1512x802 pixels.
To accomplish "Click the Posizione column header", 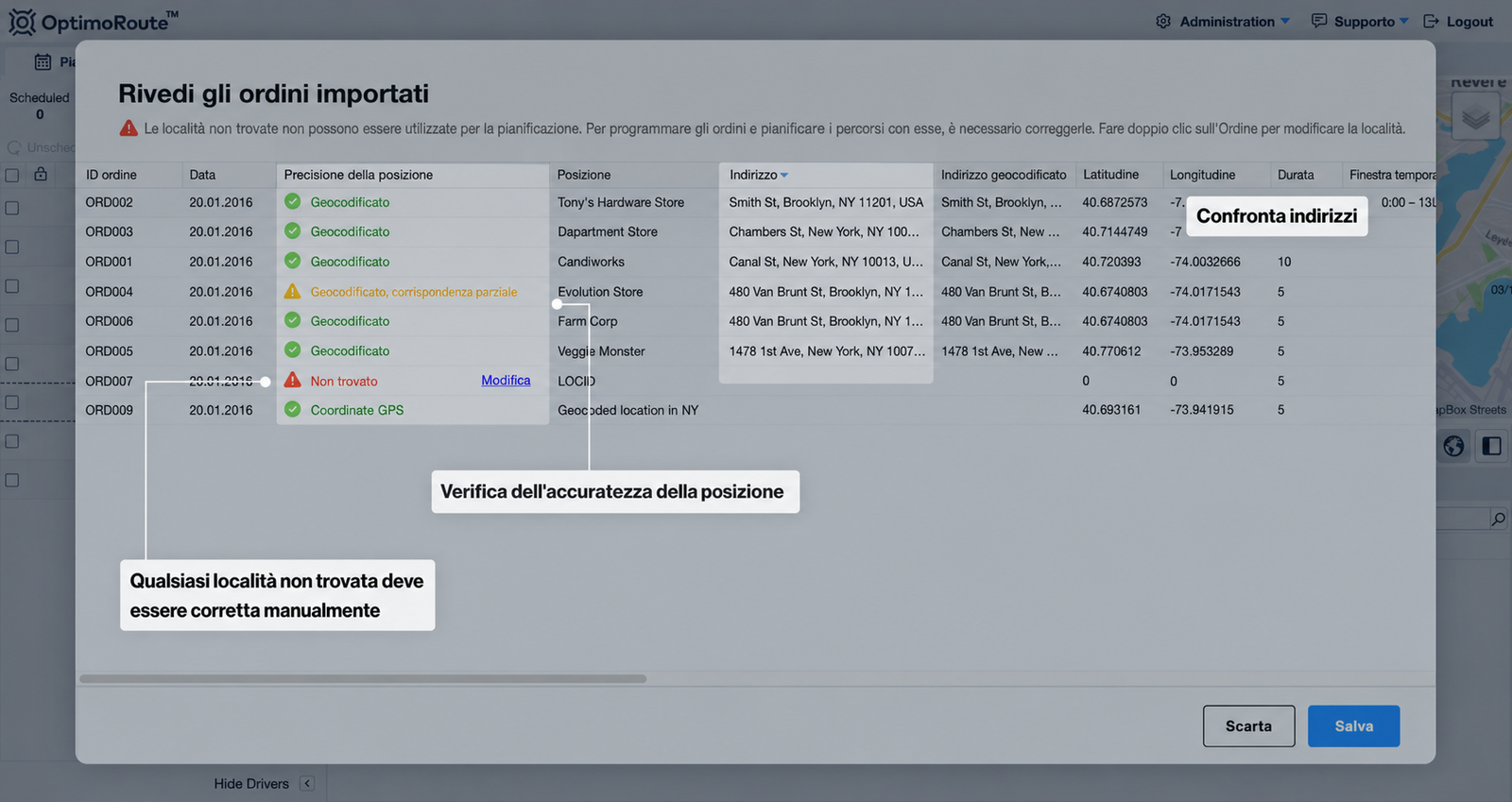I will 584,175.
